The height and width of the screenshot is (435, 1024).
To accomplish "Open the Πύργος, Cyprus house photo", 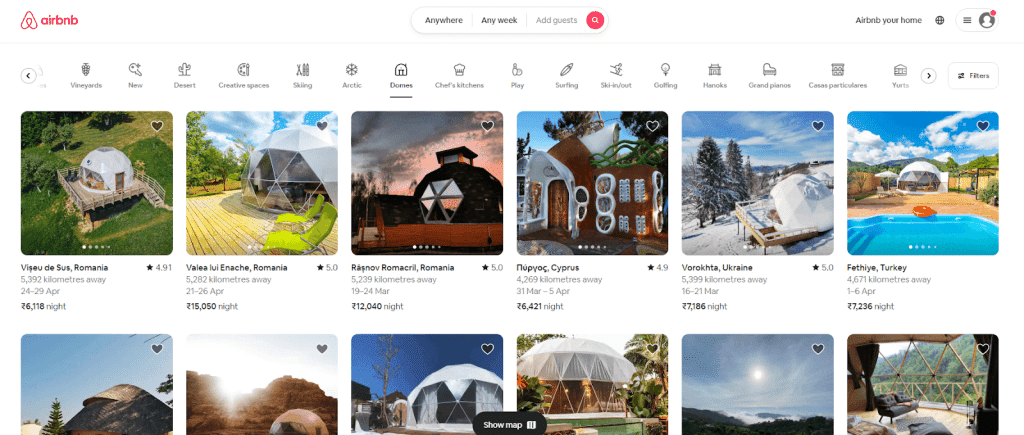I will tap(592, 183).
